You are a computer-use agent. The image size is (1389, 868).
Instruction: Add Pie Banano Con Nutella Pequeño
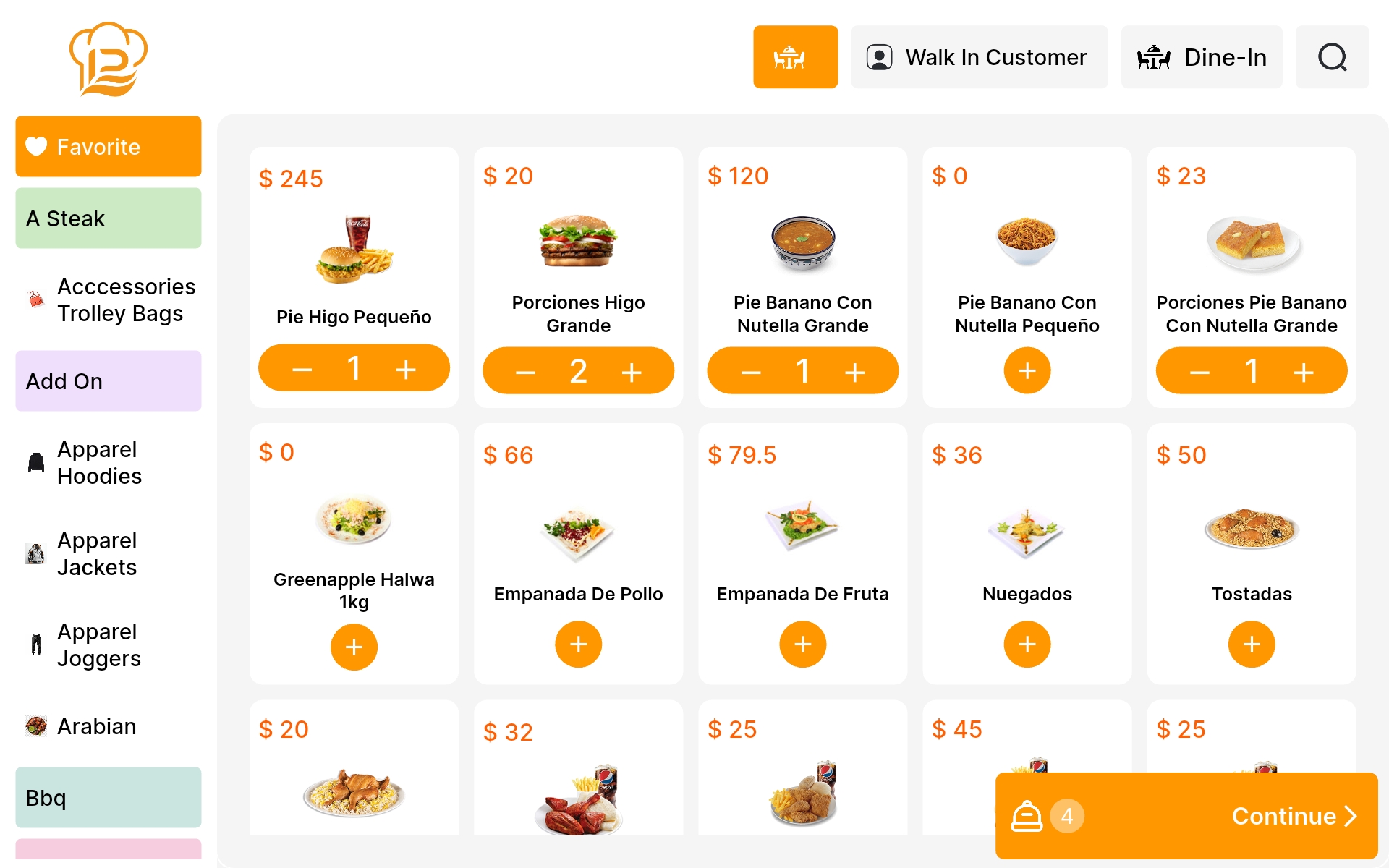1027,370
